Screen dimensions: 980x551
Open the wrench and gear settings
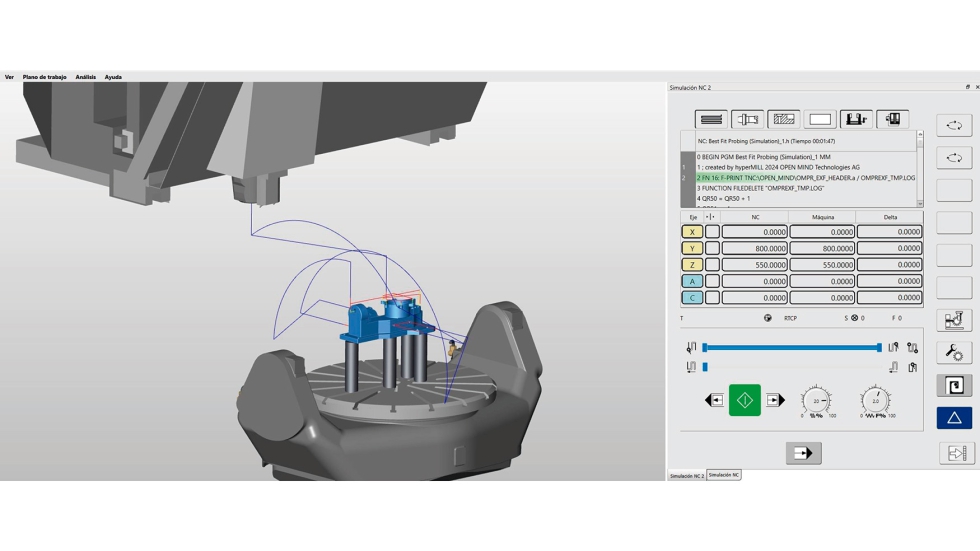(x=954, y=352)
